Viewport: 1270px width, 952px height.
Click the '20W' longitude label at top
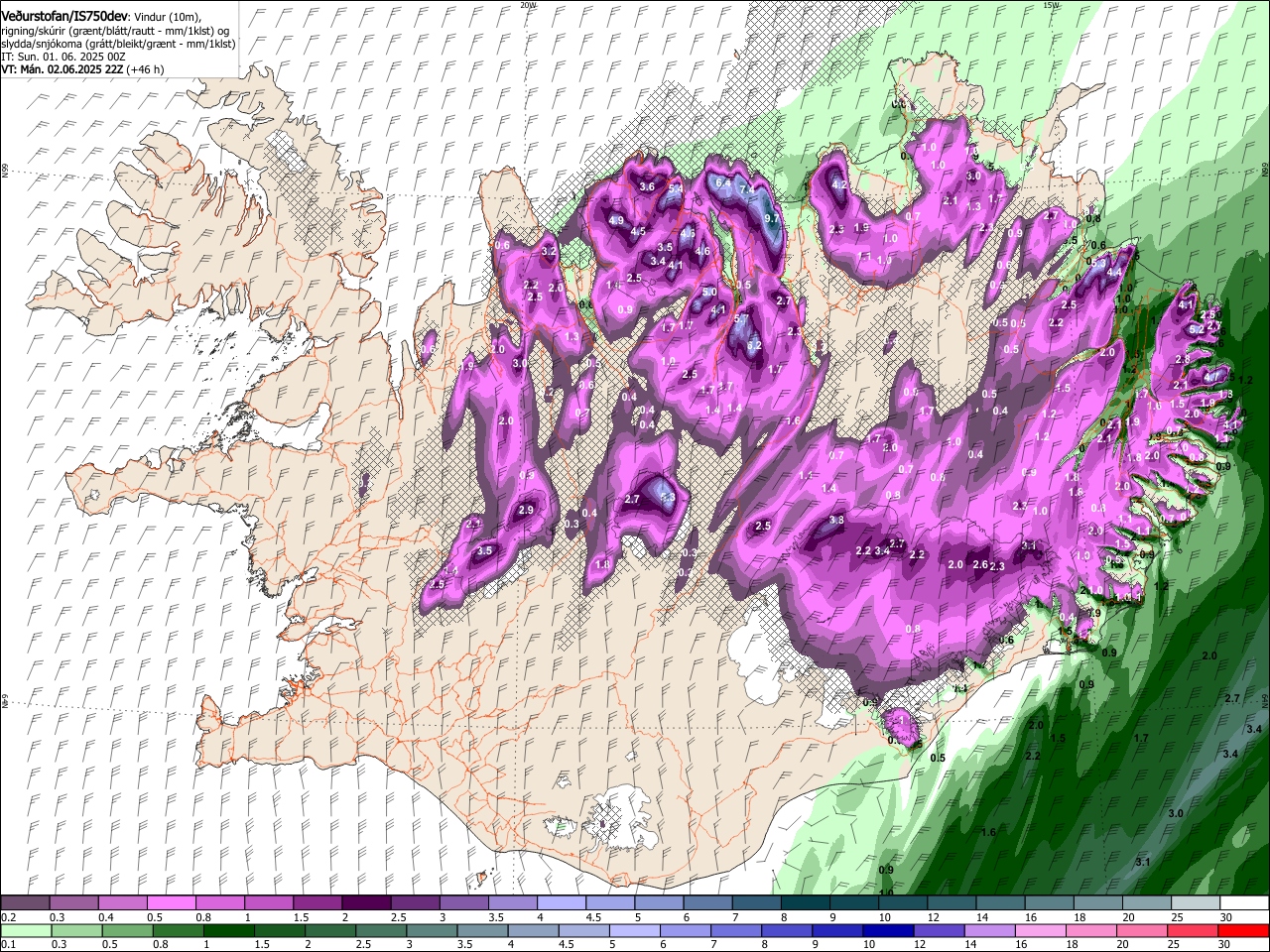point(528,5)
